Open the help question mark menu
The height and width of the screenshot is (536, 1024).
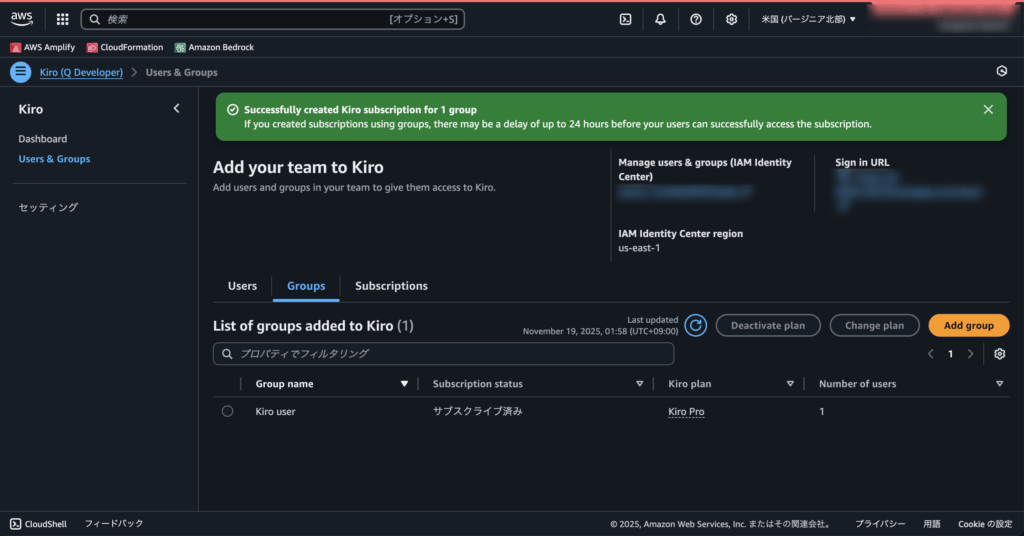696,19
